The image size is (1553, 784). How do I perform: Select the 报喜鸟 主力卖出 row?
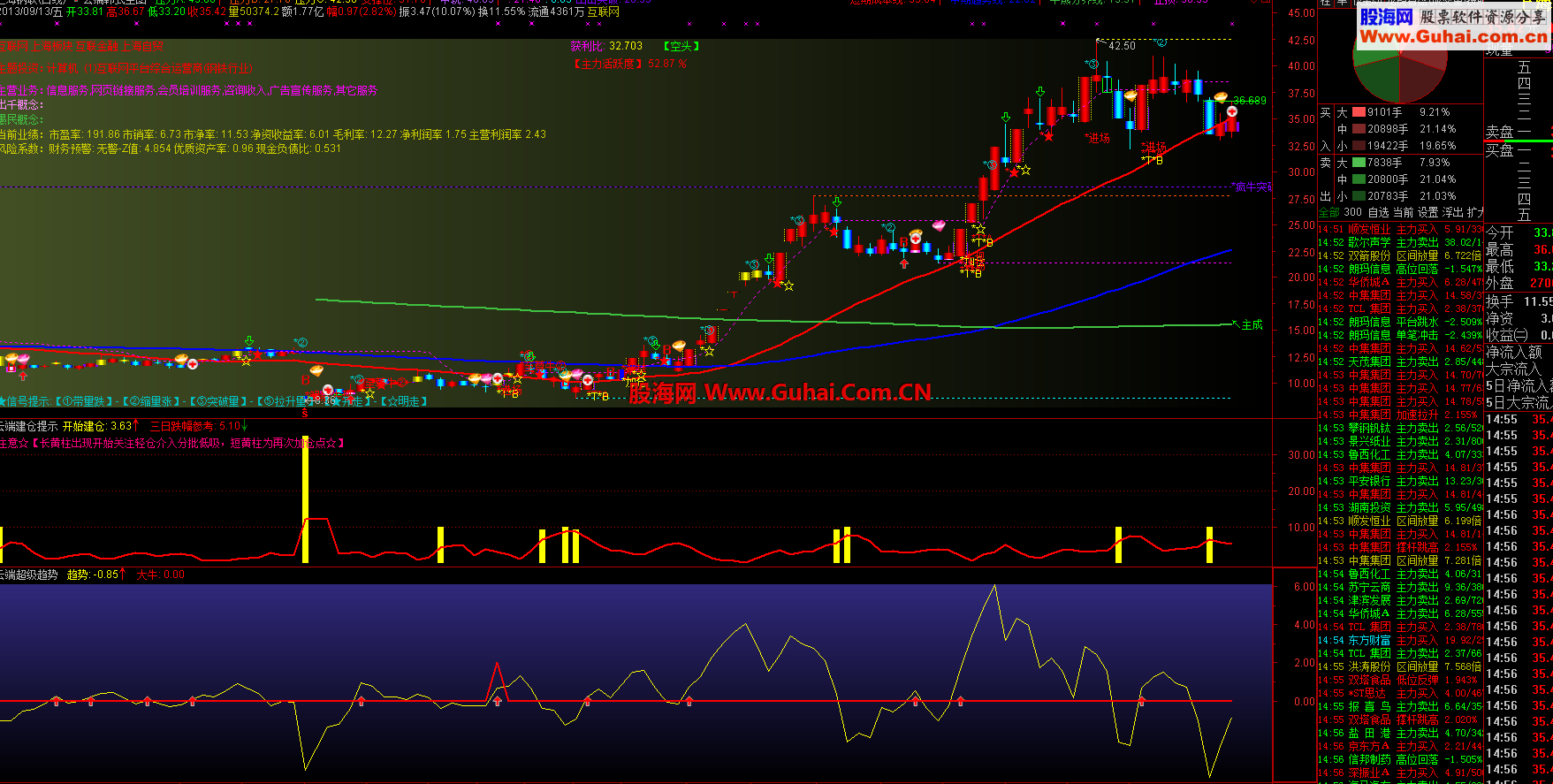click(x=1401, y=706)
